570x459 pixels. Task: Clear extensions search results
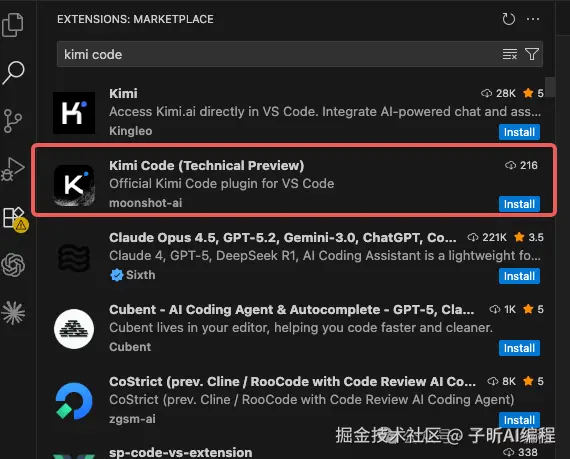pos(510,54)
